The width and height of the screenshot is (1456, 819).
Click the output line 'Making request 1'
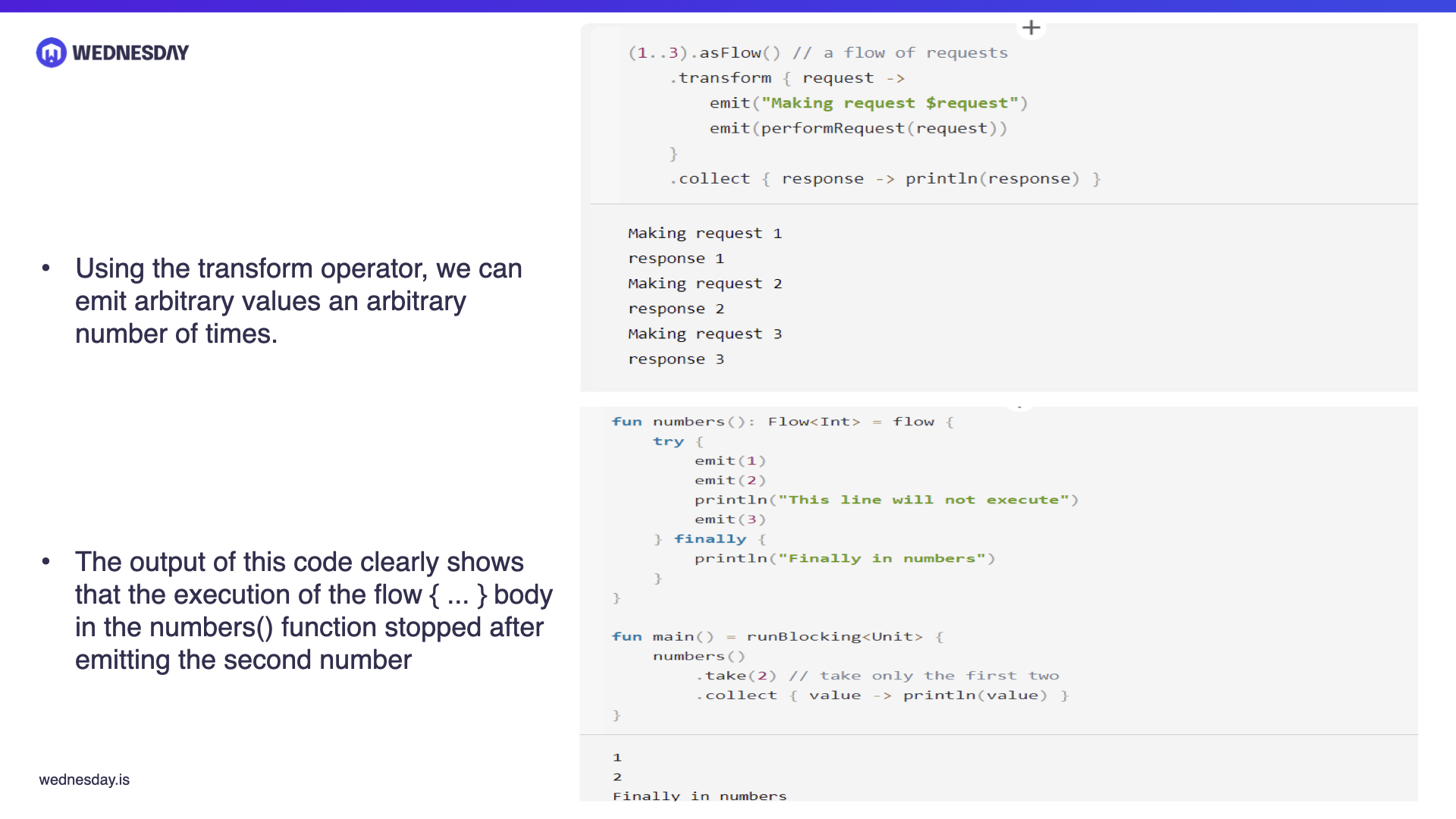click(x=704, y=234)
